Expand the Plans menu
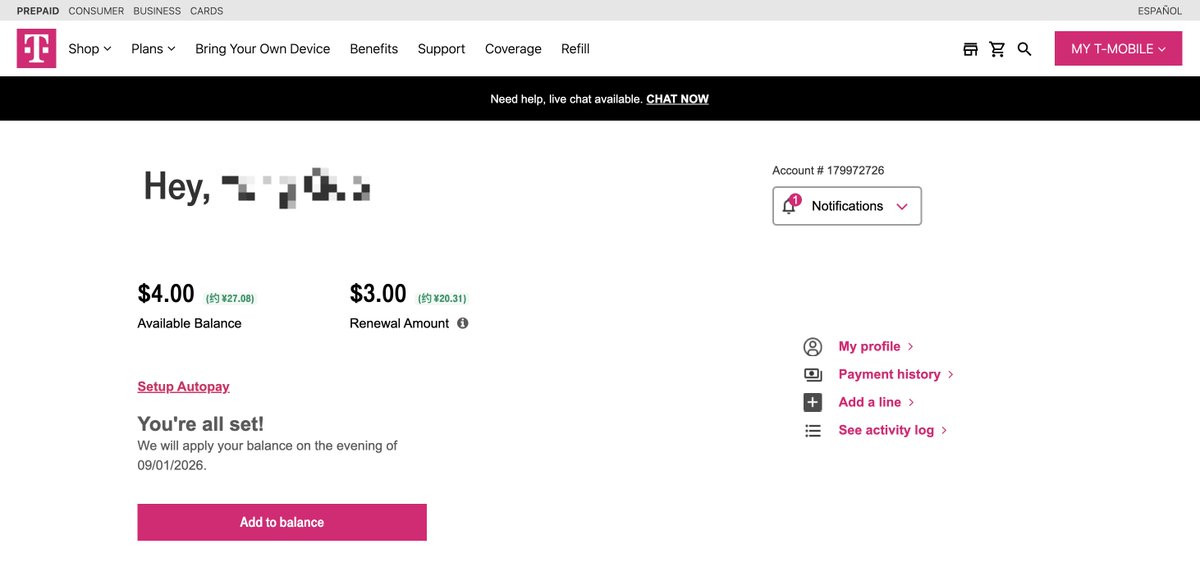 (153, 48)
